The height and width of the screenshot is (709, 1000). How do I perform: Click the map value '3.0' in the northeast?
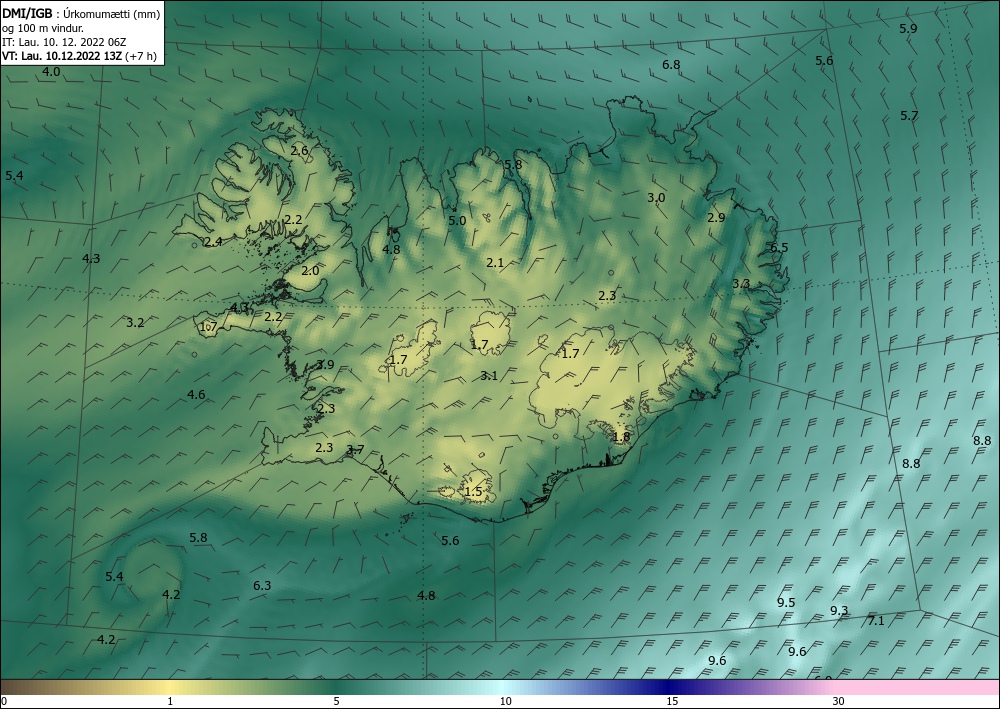coord(656,198)
